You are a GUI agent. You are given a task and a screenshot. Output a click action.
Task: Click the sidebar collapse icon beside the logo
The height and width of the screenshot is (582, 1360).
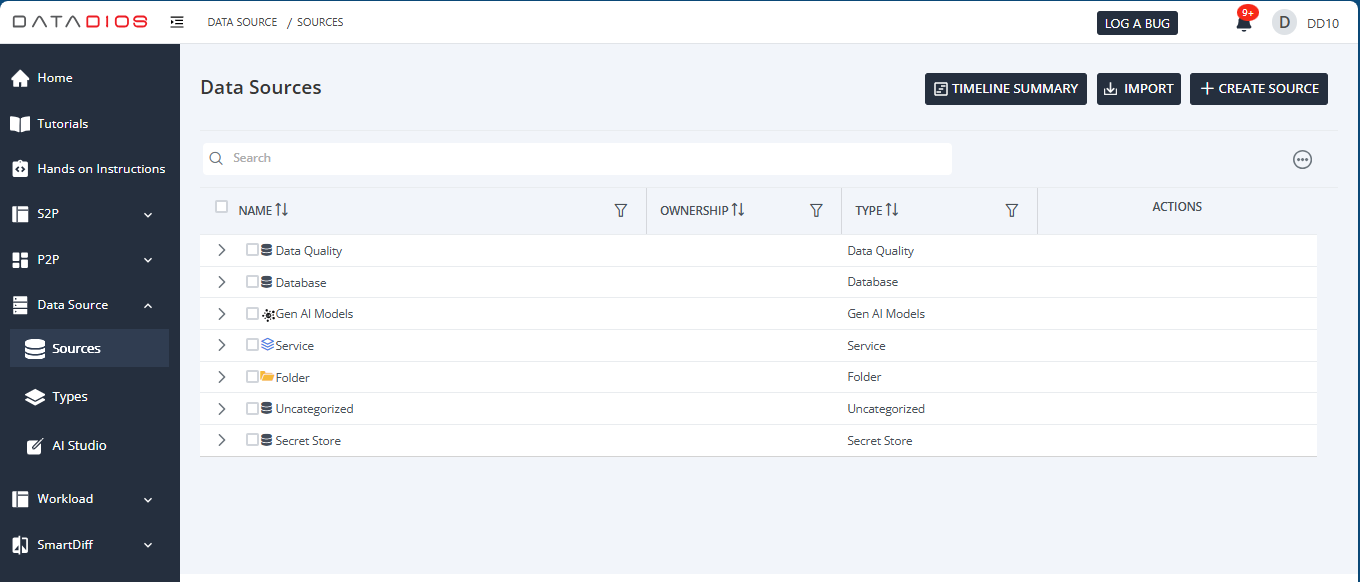(x=177, y=20)
